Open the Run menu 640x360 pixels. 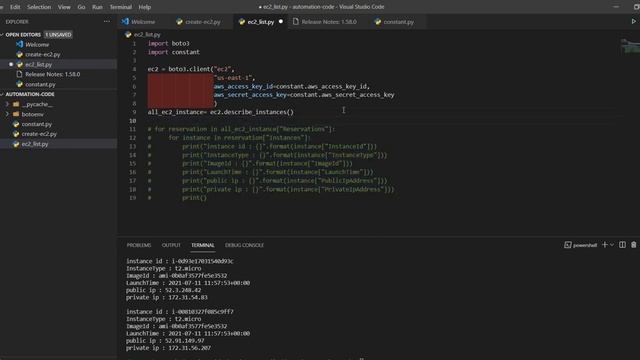coord(97,7)
